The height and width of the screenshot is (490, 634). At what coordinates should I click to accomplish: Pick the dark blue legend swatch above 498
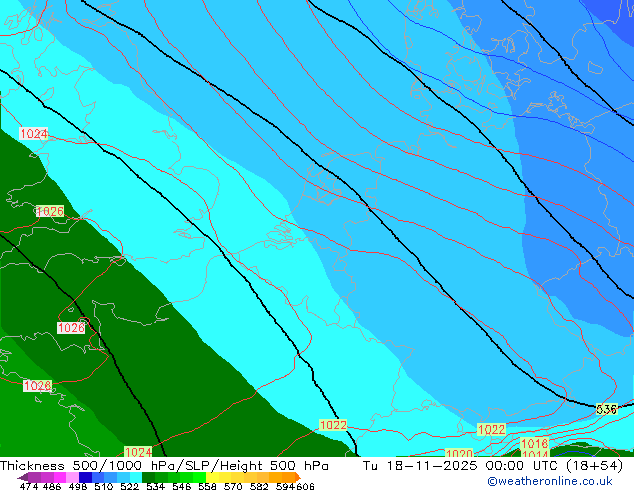click(x=85, y=477)
